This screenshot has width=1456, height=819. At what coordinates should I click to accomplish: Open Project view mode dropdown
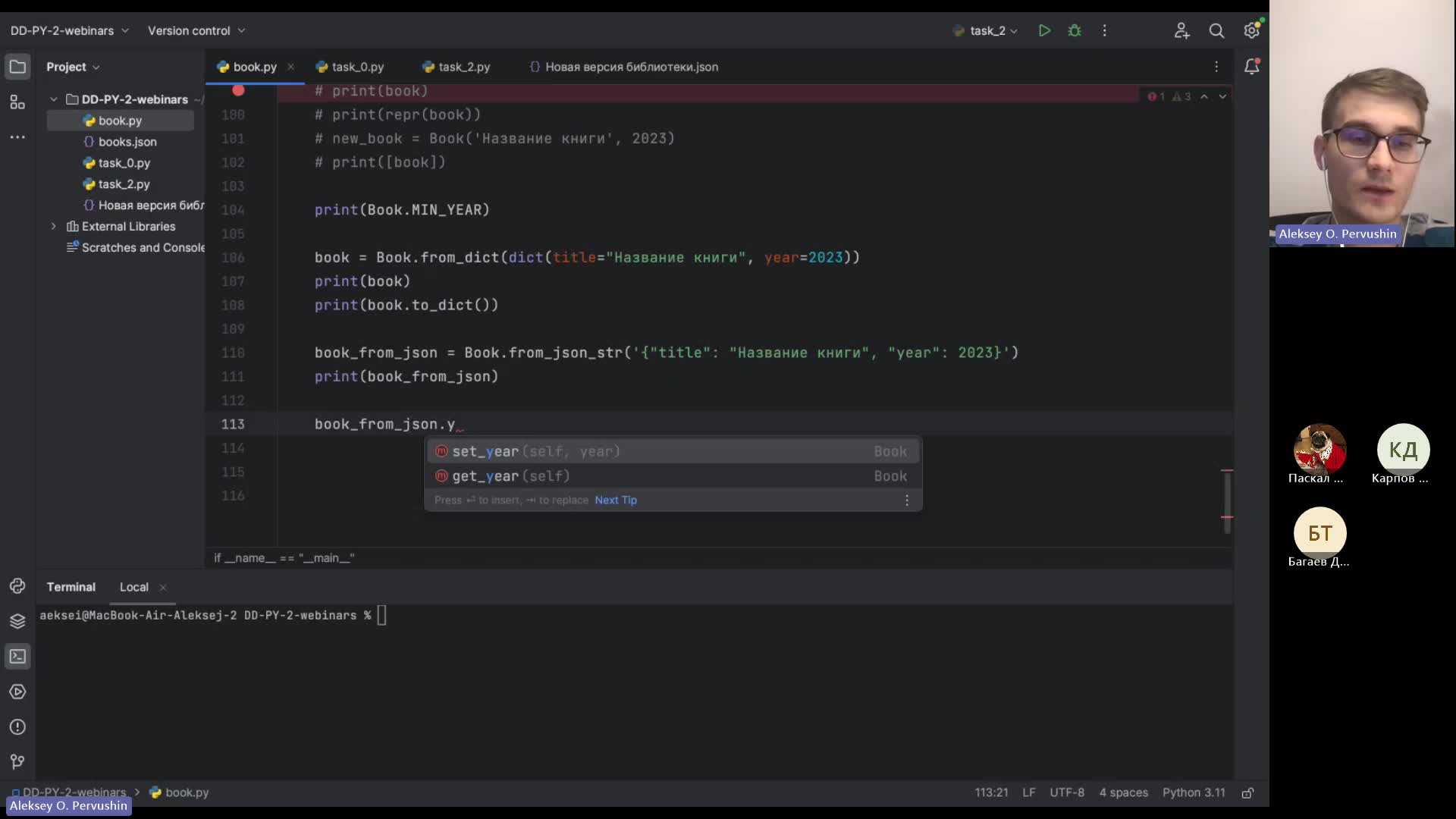(73, 67)
